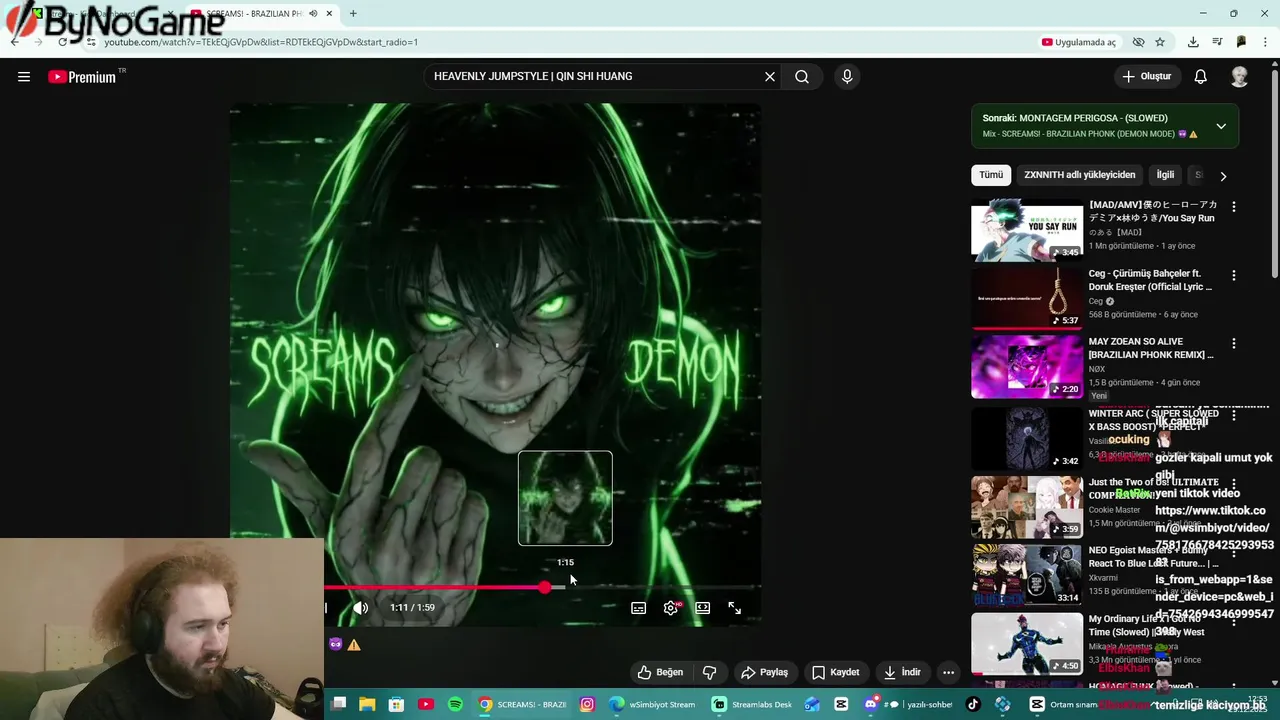Open Chrome three-dot menu
This screenshot has height=720, width=1280.
pyautogui.click(x=1266, y=42)
